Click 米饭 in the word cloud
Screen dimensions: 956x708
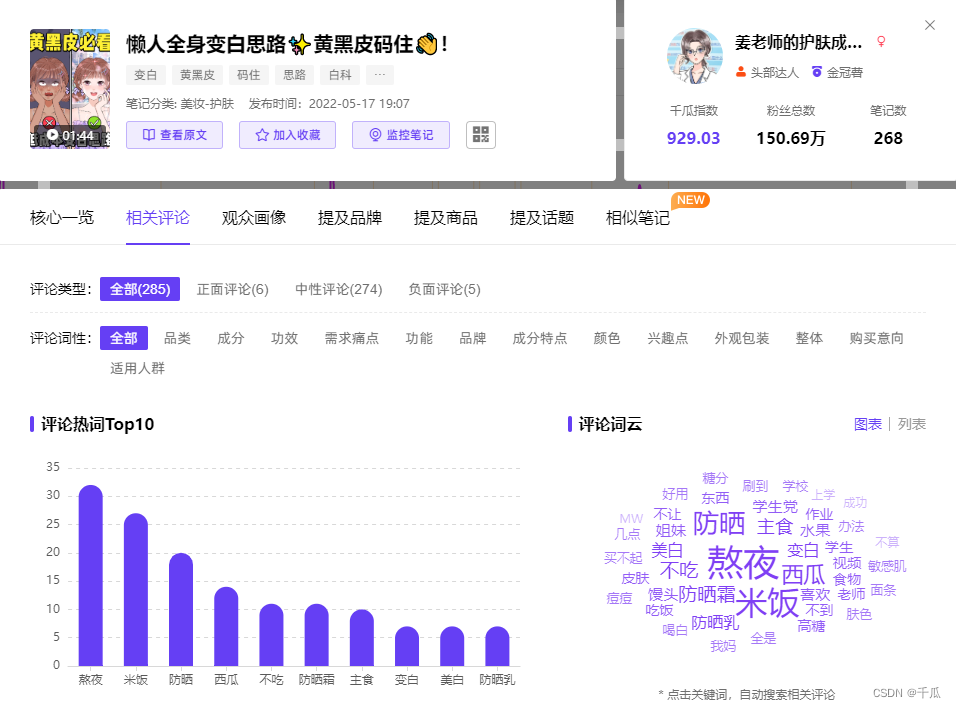767,603
